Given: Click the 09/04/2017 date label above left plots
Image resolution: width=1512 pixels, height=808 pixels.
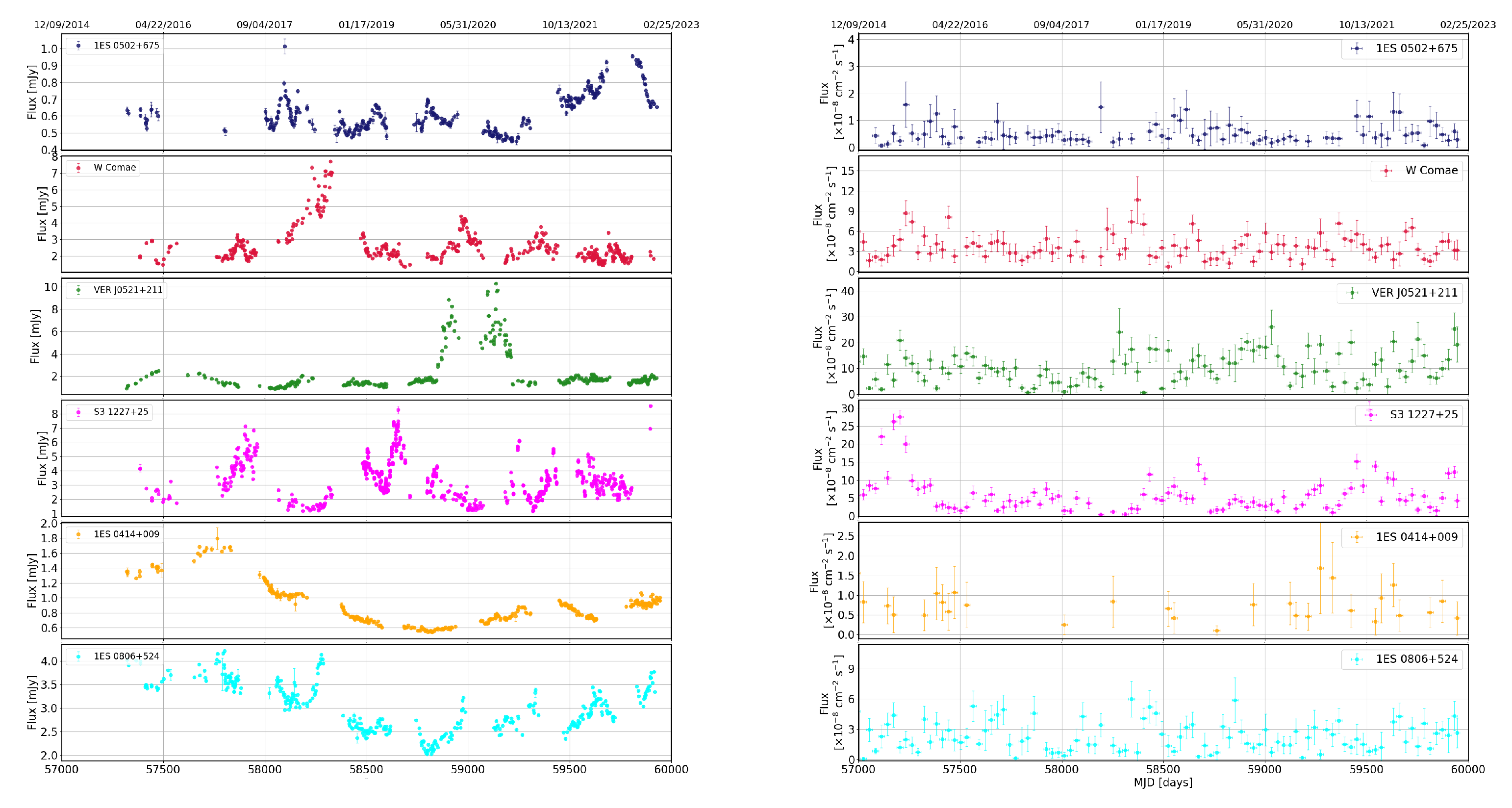Looking at the screenshot, I should coord(264,25).
